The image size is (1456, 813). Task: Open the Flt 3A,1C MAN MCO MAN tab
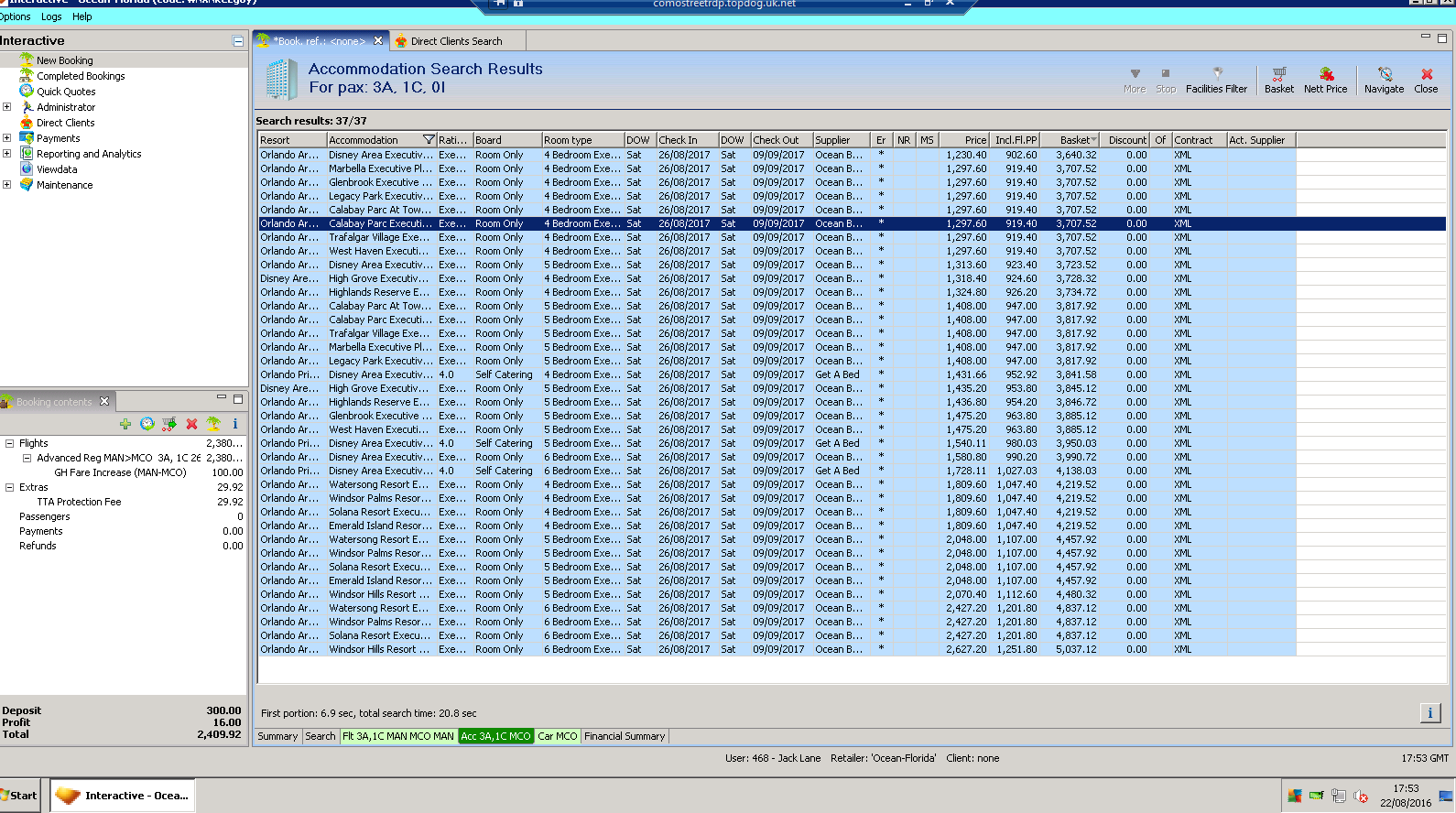(x=398, y=736)
